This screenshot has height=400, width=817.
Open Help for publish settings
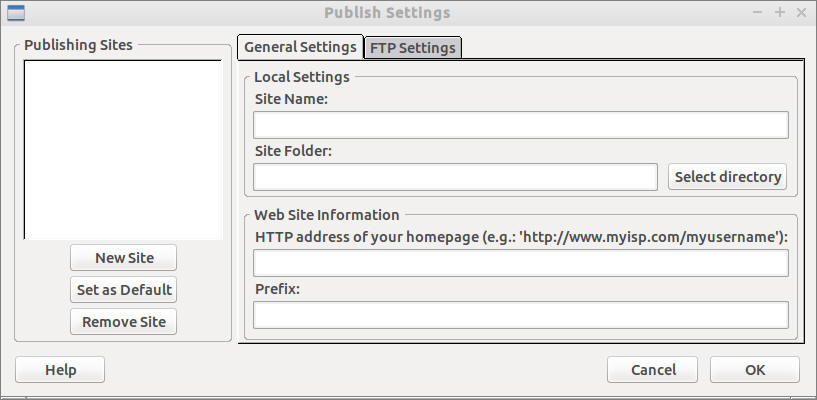(x=60, y=370)
